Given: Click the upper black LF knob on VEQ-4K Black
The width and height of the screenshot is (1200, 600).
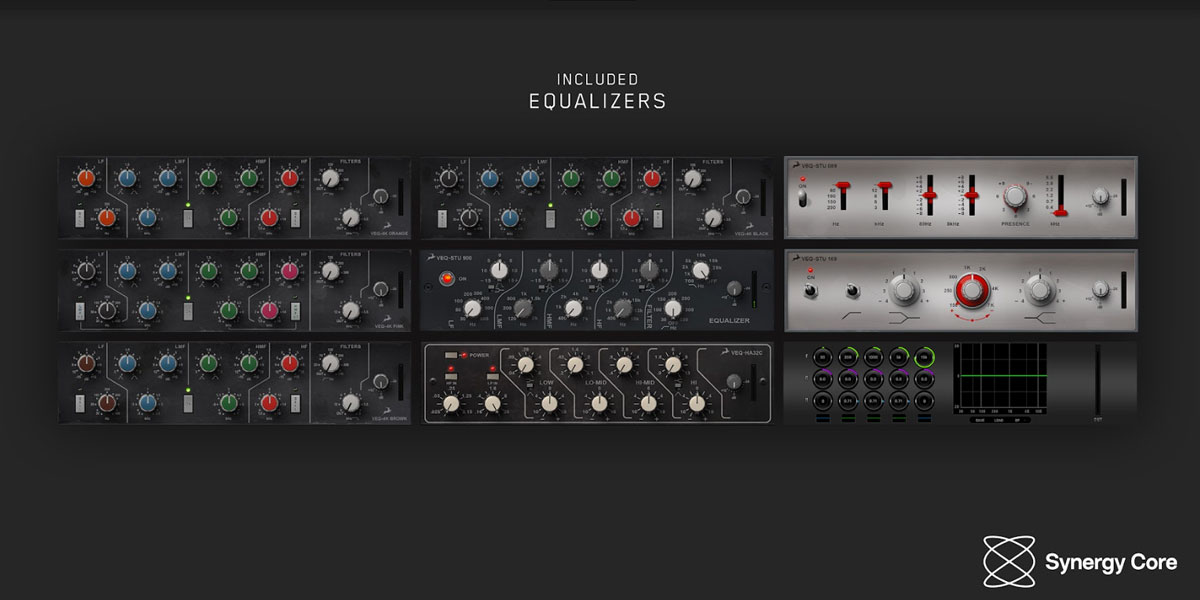Looking at the screenshot, I should (450, 179).
